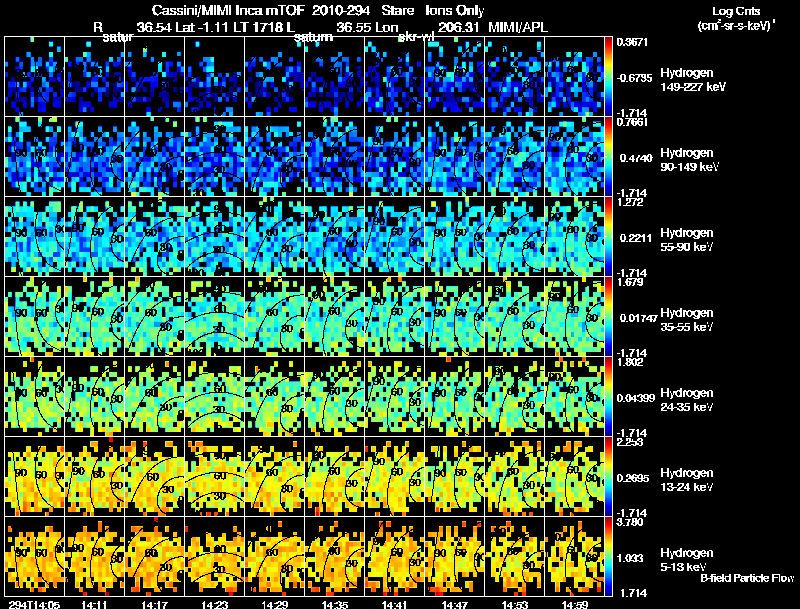Click the 'Log Cnts' colorbar heading
The width and height of the screenshot is (800, 609).
(x=736, y=11)
